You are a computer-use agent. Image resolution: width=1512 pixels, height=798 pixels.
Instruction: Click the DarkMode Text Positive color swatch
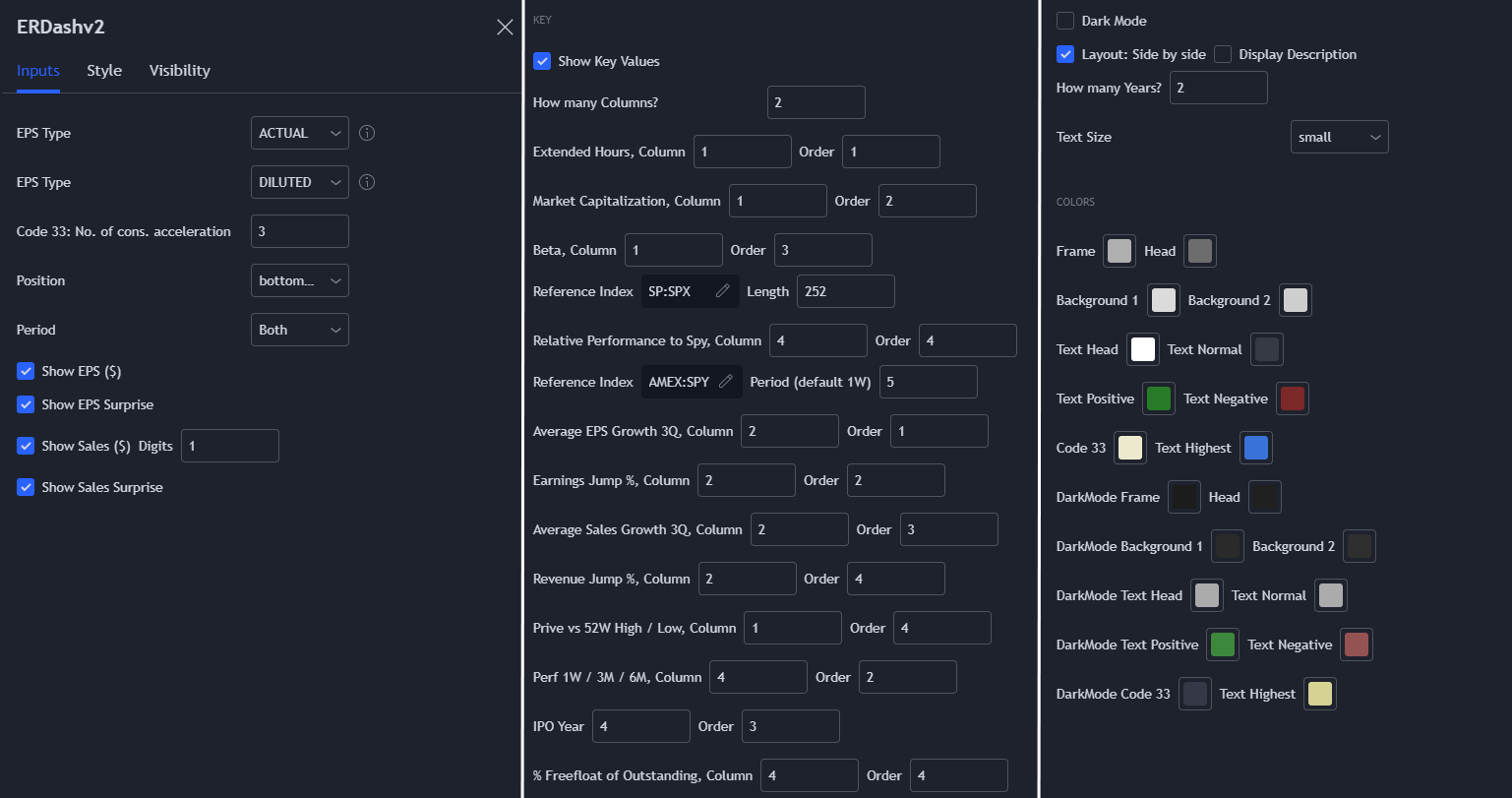[1223, 645]
